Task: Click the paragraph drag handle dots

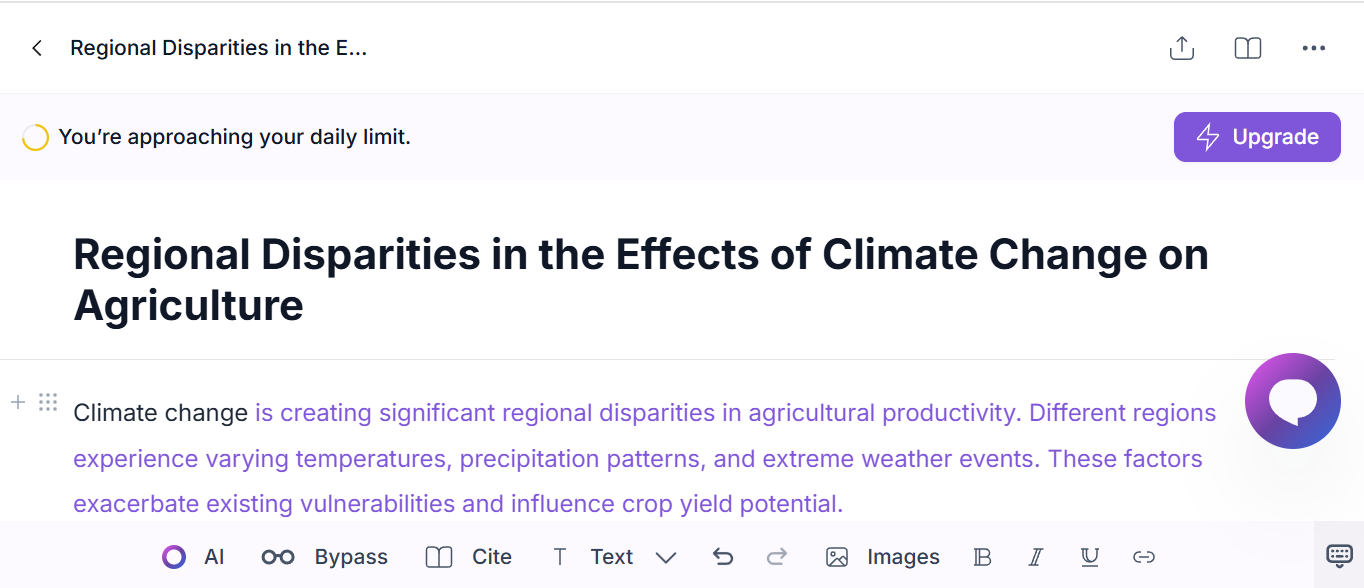Action: (x=47, y=402)
